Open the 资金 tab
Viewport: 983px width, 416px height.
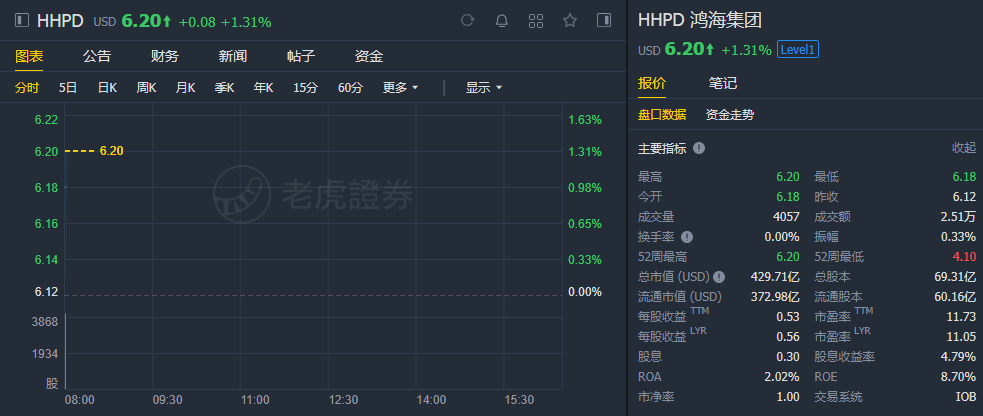click(369, 56)
